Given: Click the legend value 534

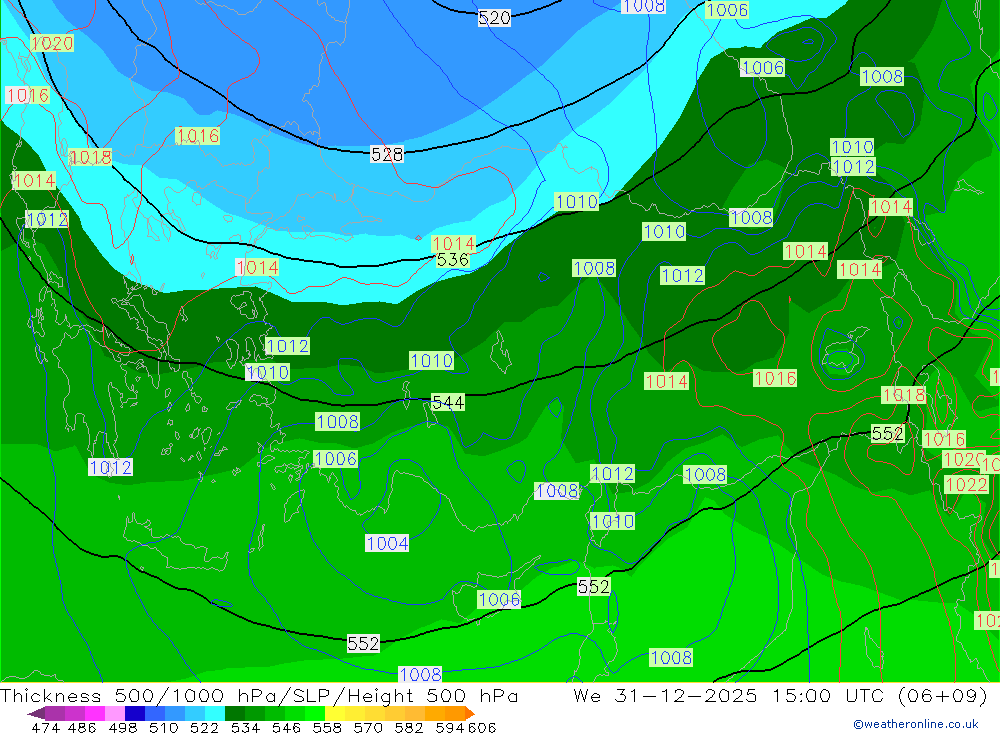Looking at the screenshot, I should (245, 727).
